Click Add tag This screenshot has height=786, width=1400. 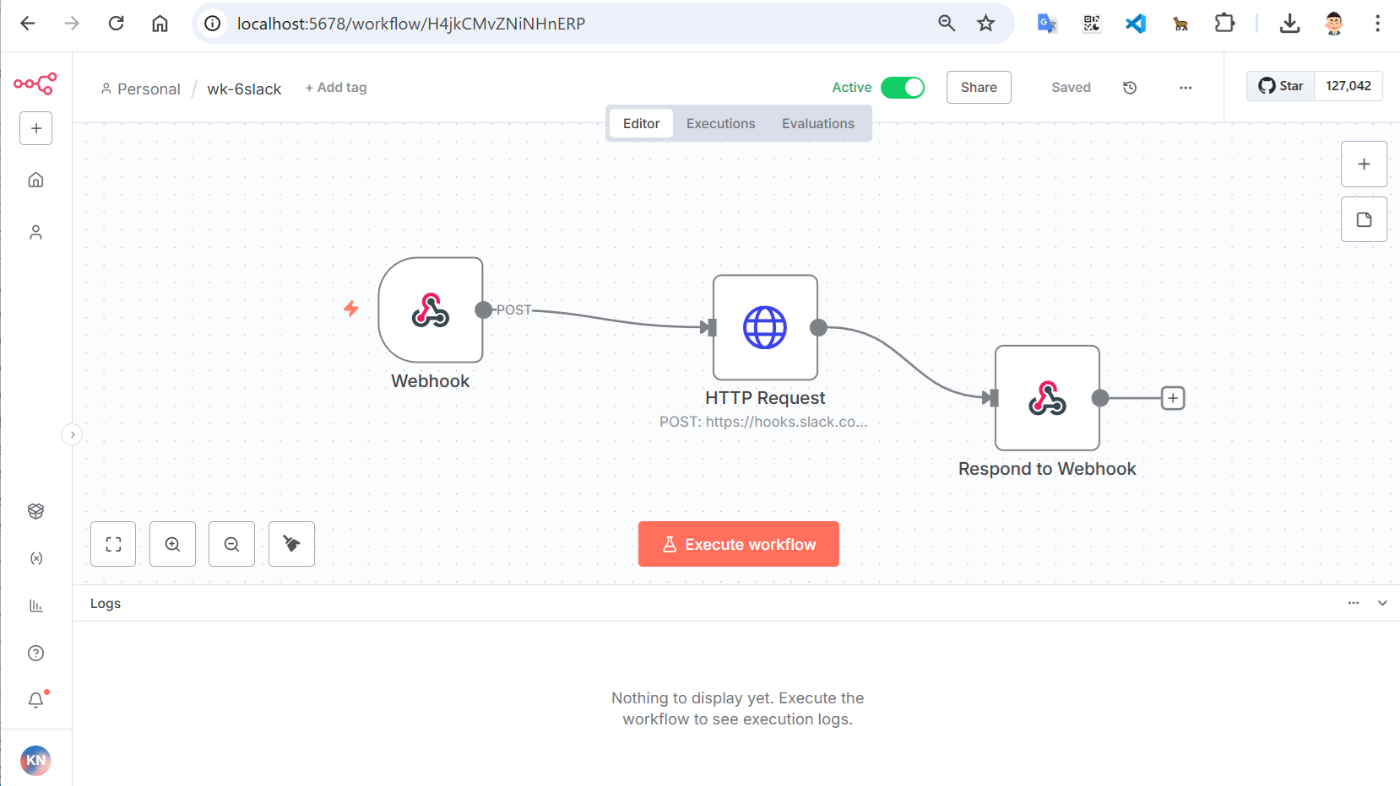(336, 88)
